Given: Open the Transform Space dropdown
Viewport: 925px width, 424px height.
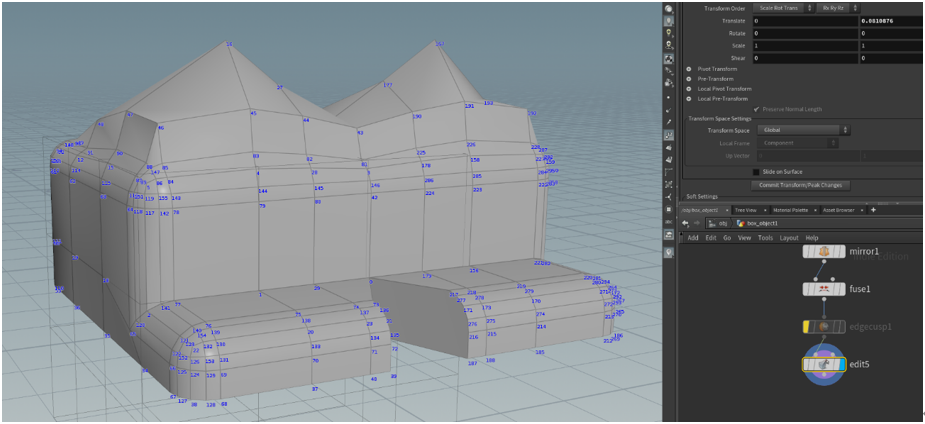Looking at the screenshot, I should [805, 130].
